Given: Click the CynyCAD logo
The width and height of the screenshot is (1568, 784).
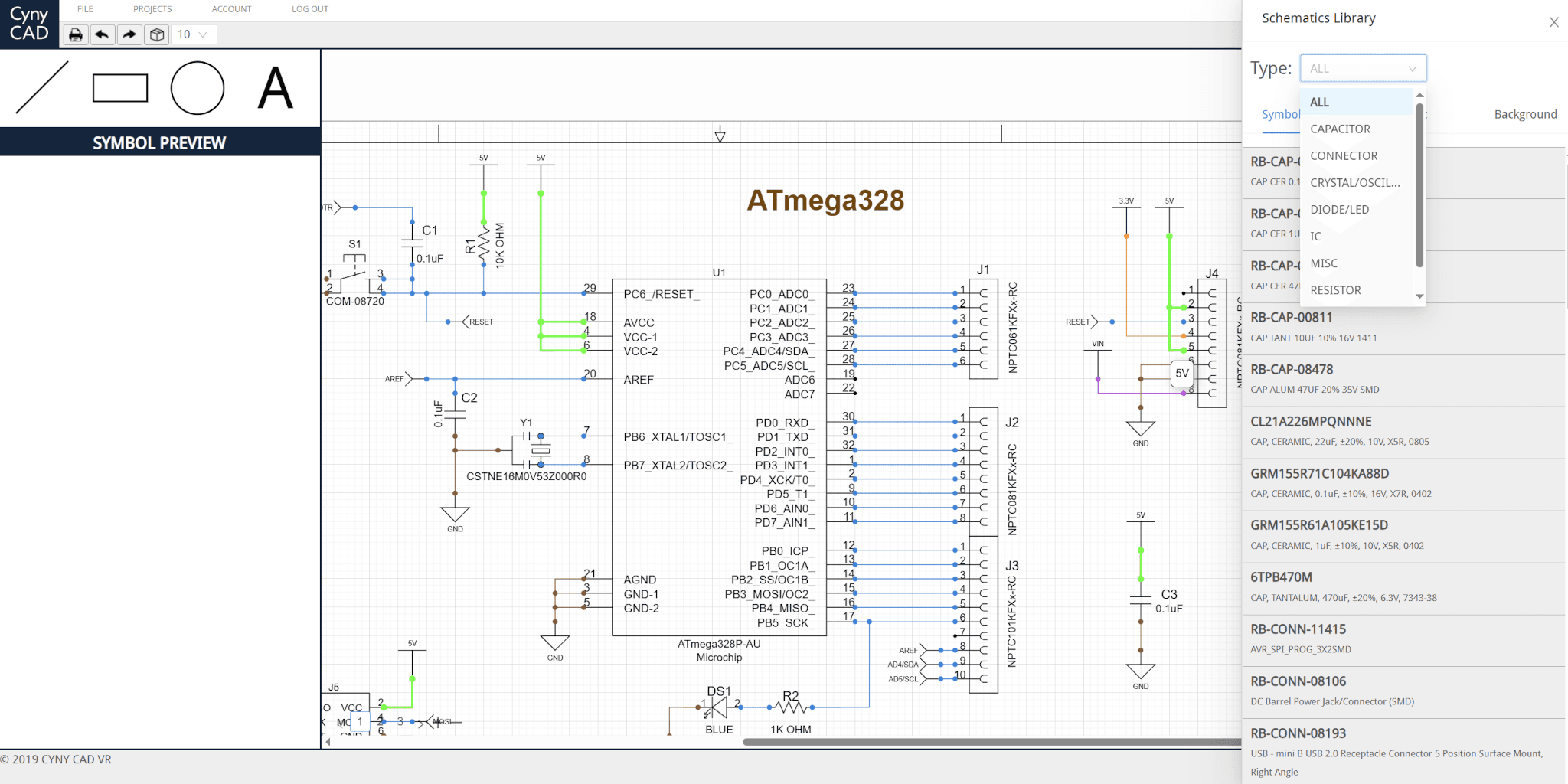Looking at the screenshot, I should click(x=29, y=24).
